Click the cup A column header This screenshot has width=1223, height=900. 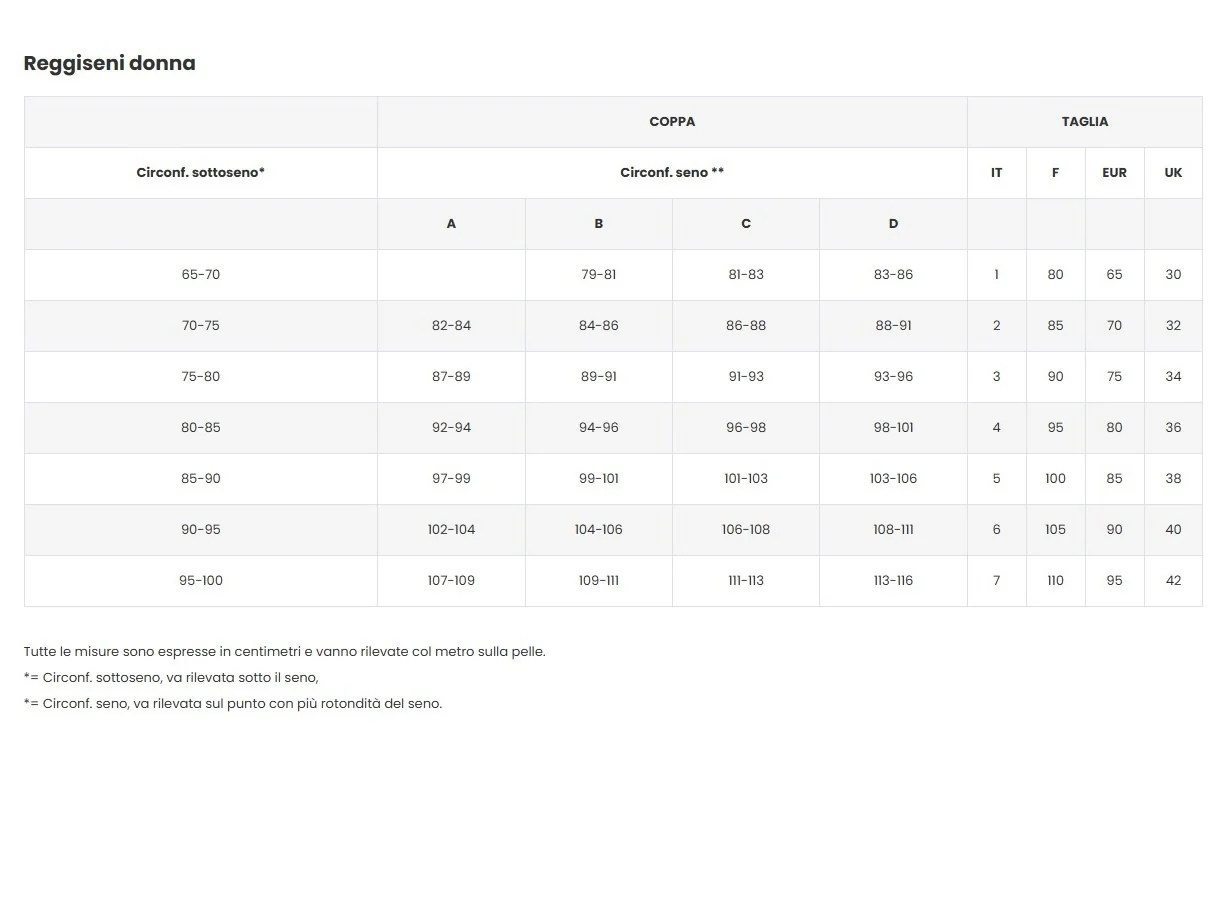tap(451, 224)
